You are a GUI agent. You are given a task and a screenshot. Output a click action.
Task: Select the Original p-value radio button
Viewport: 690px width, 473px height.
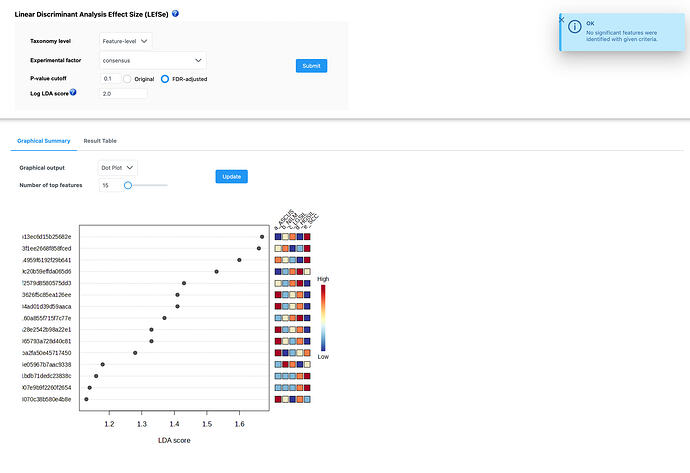(x=128, y=78)
